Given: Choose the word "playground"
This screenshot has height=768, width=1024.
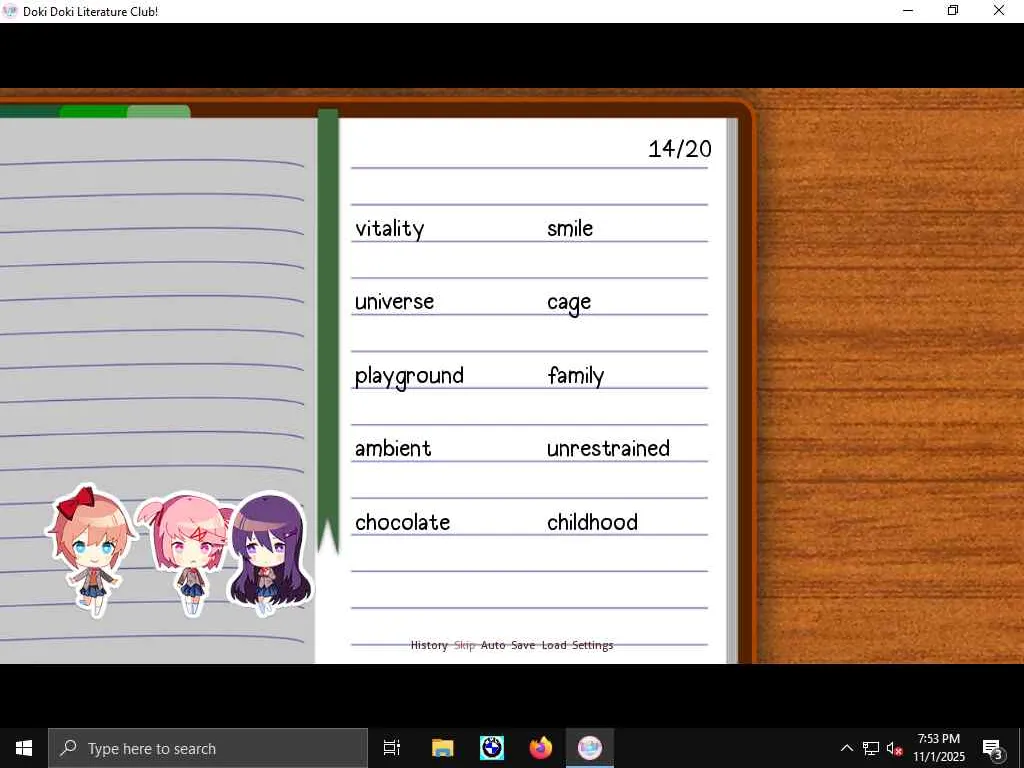Looking at the screenshot, I should [x=409, y=376].
